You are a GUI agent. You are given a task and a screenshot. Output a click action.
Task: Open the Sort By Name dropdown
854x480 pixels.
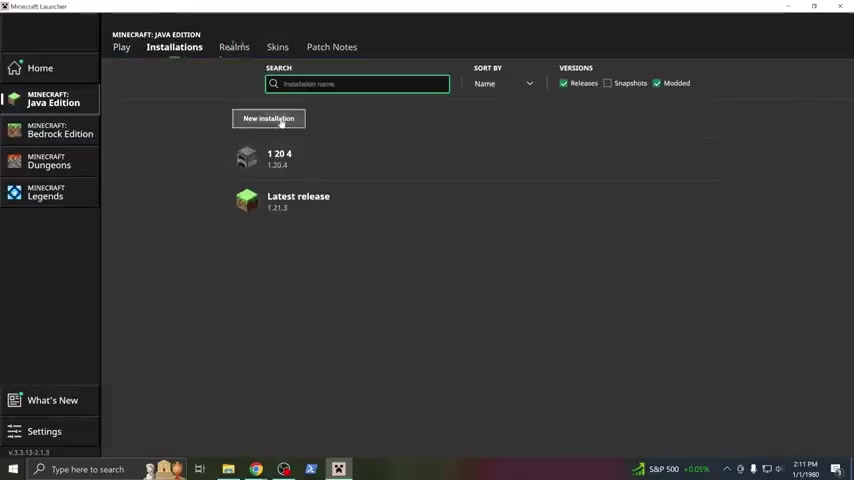point(503,84)
